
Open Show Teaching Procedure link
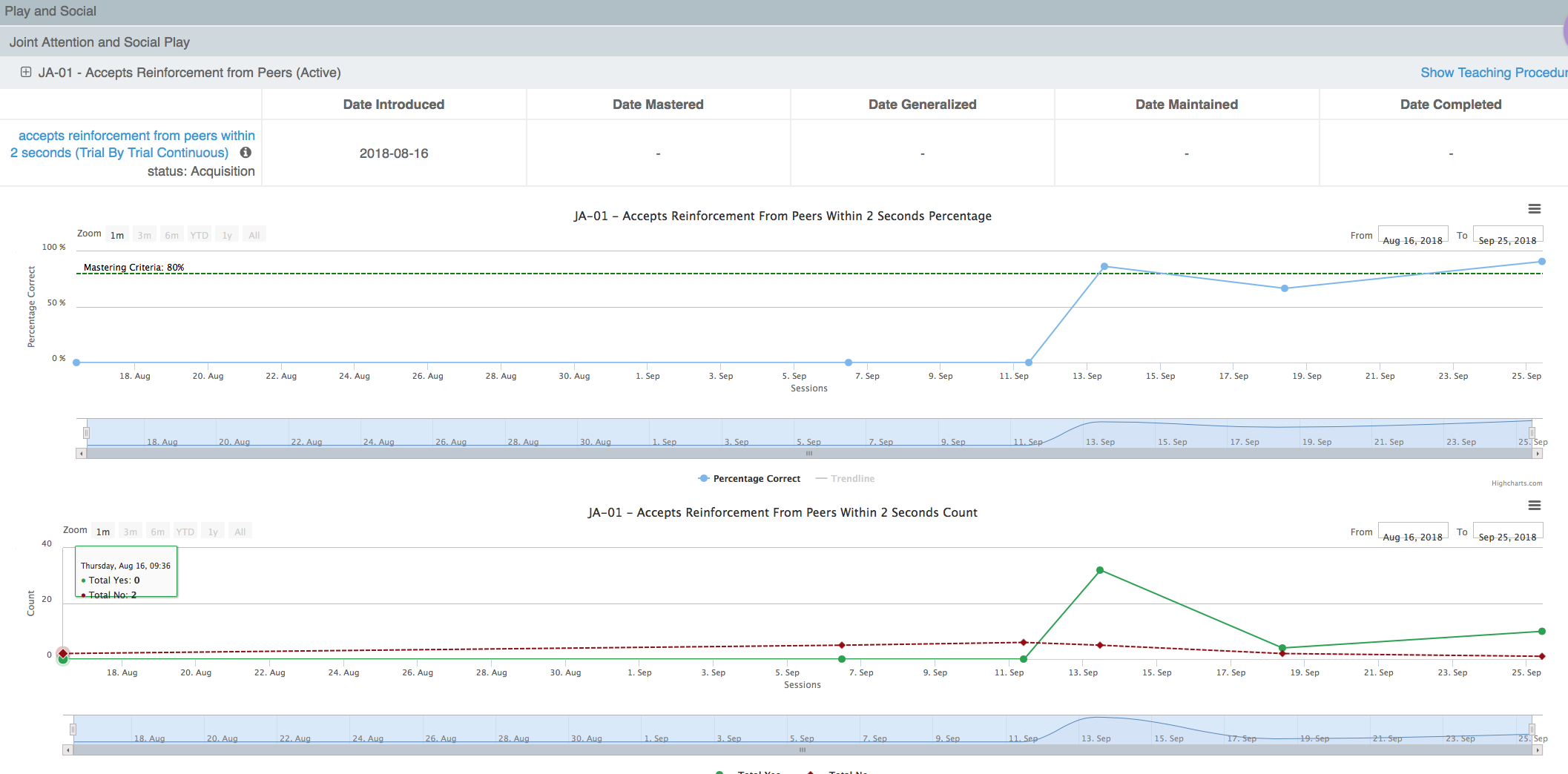[1493, 73]
